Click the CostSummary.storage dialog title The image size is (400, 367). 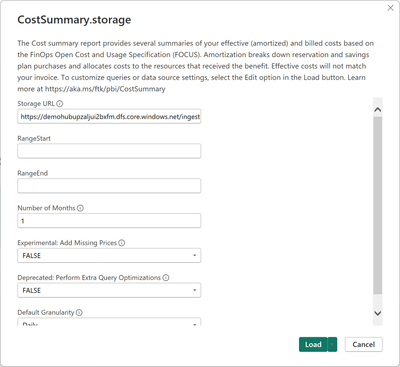(74, 20)
